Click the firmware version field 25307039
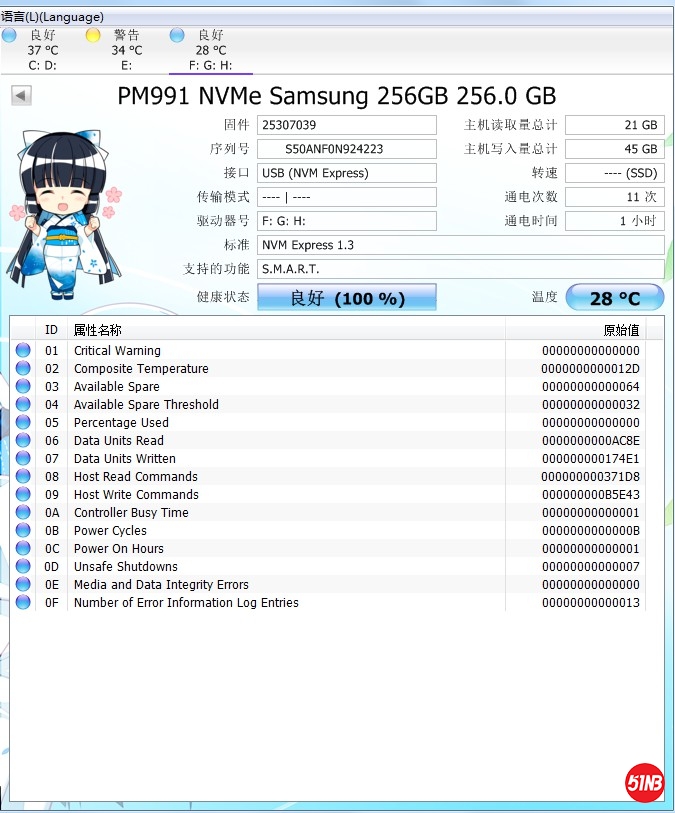This screenshot has height=813, width=675. [x=346, y=125]
